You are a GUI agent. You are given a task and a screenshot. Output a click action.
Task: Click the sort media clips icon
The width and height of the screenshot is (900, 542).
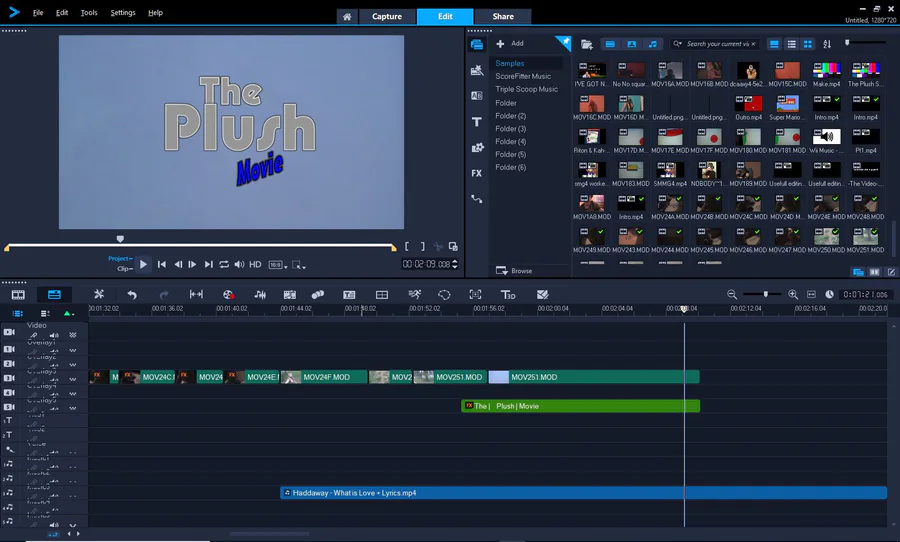click(x=827, y=44)
